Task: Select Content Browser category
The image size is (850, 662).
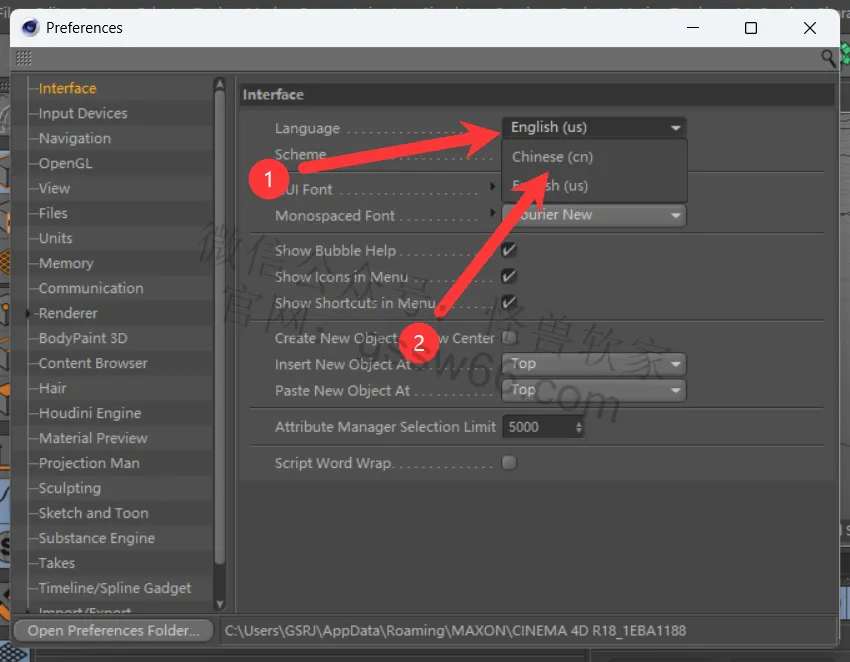Action: click(x=93, y=363)
